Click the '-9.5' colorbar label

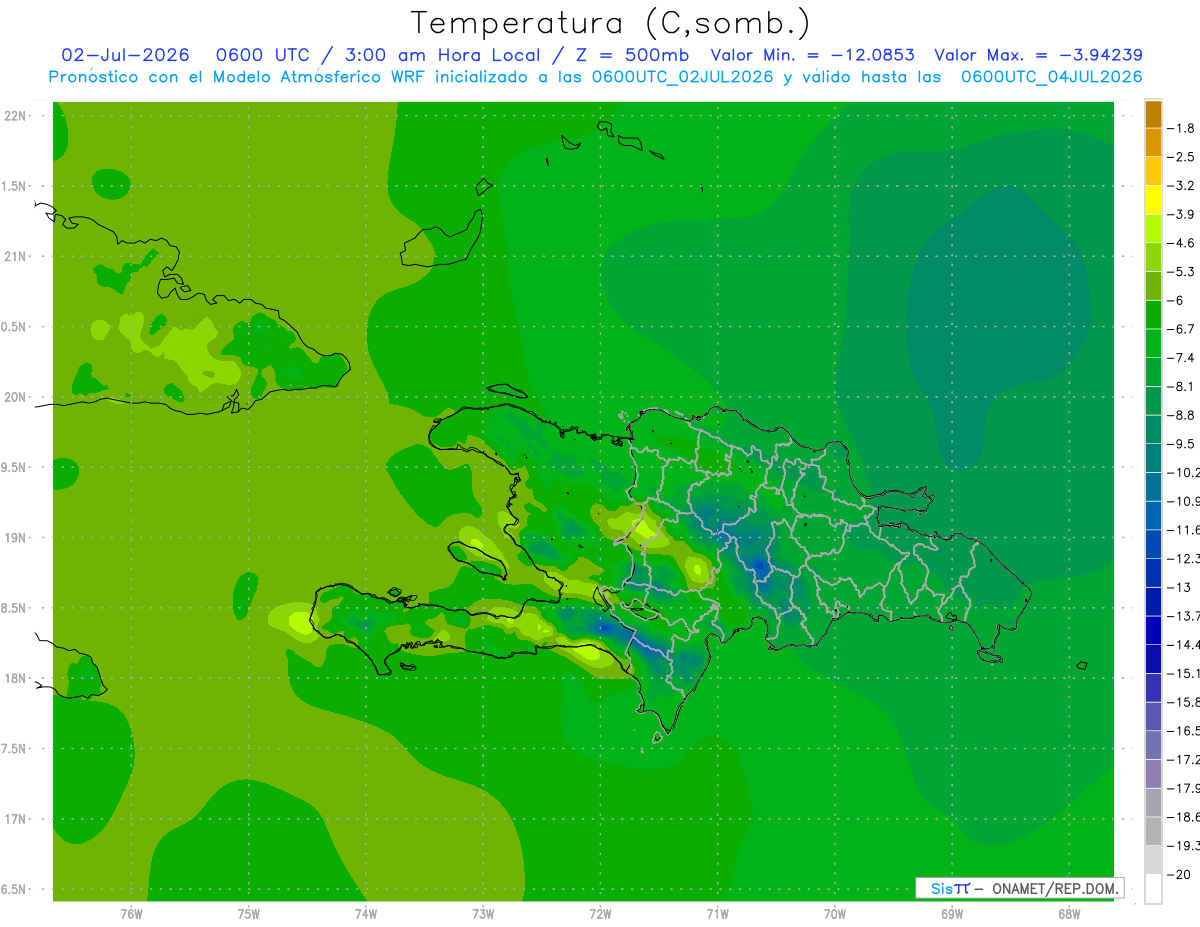[1182, 444]
